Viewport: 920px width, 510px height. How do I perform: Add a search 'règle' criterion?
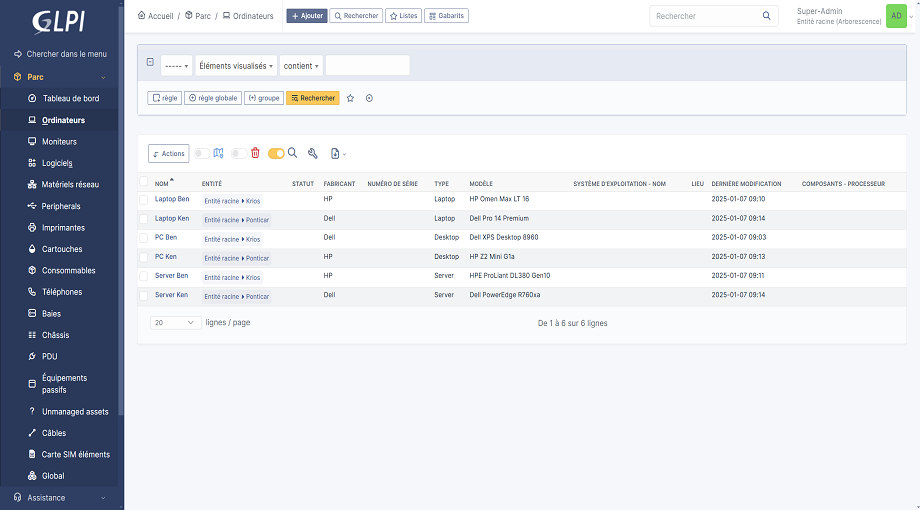click(164, 98)
